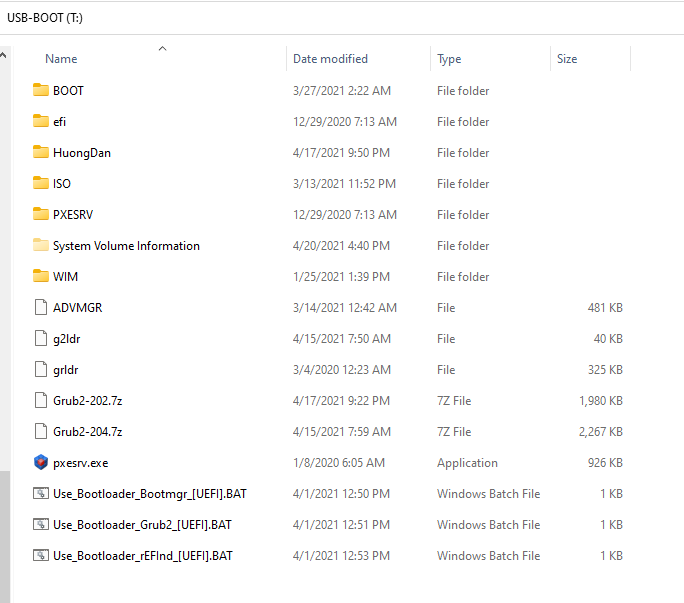Select Use_Bootloader_rEFInd batch file icon
The height and width of the screenshot is (603, 684).
[41, 555]
